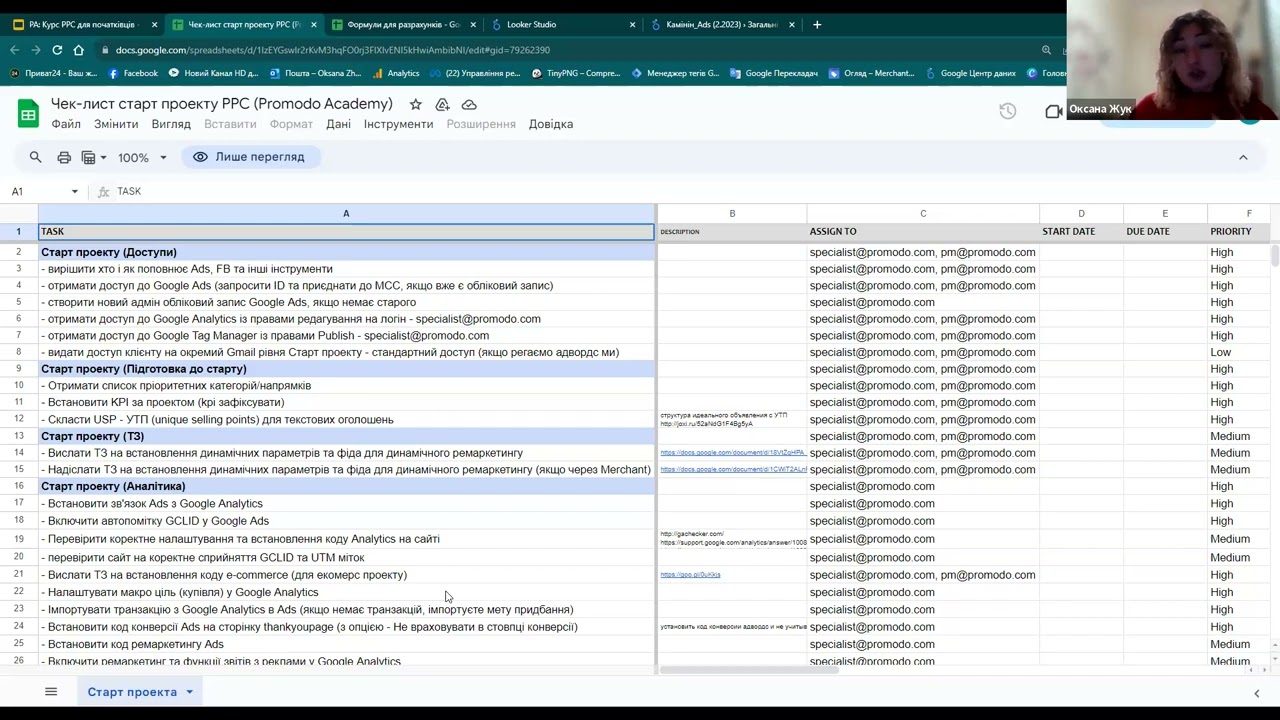This screenshot has height=720, width=1280.
Task: Open the Facebook bookmark
Action: (133, 73)
